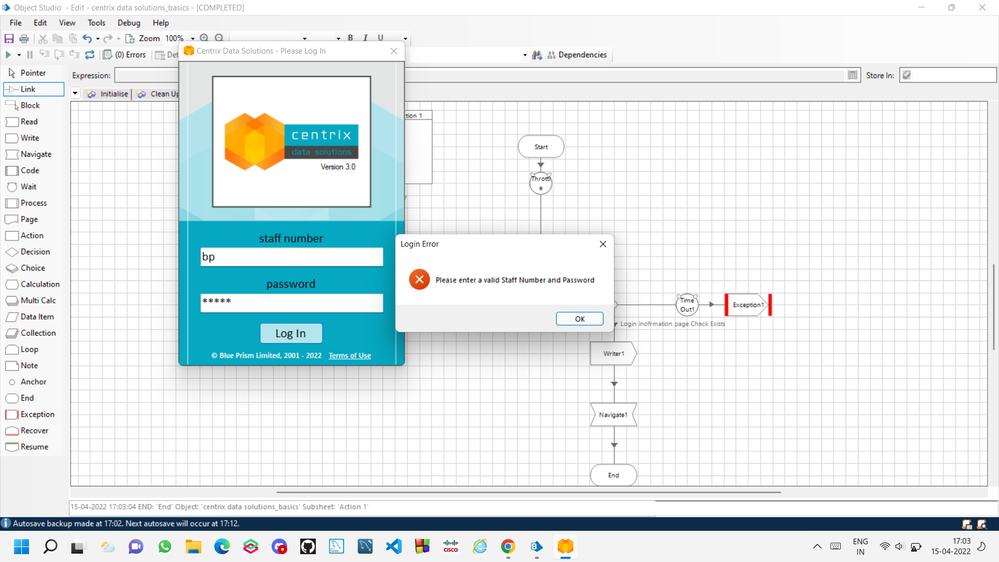
Task: Click the staff number input field
Action: 291,257
